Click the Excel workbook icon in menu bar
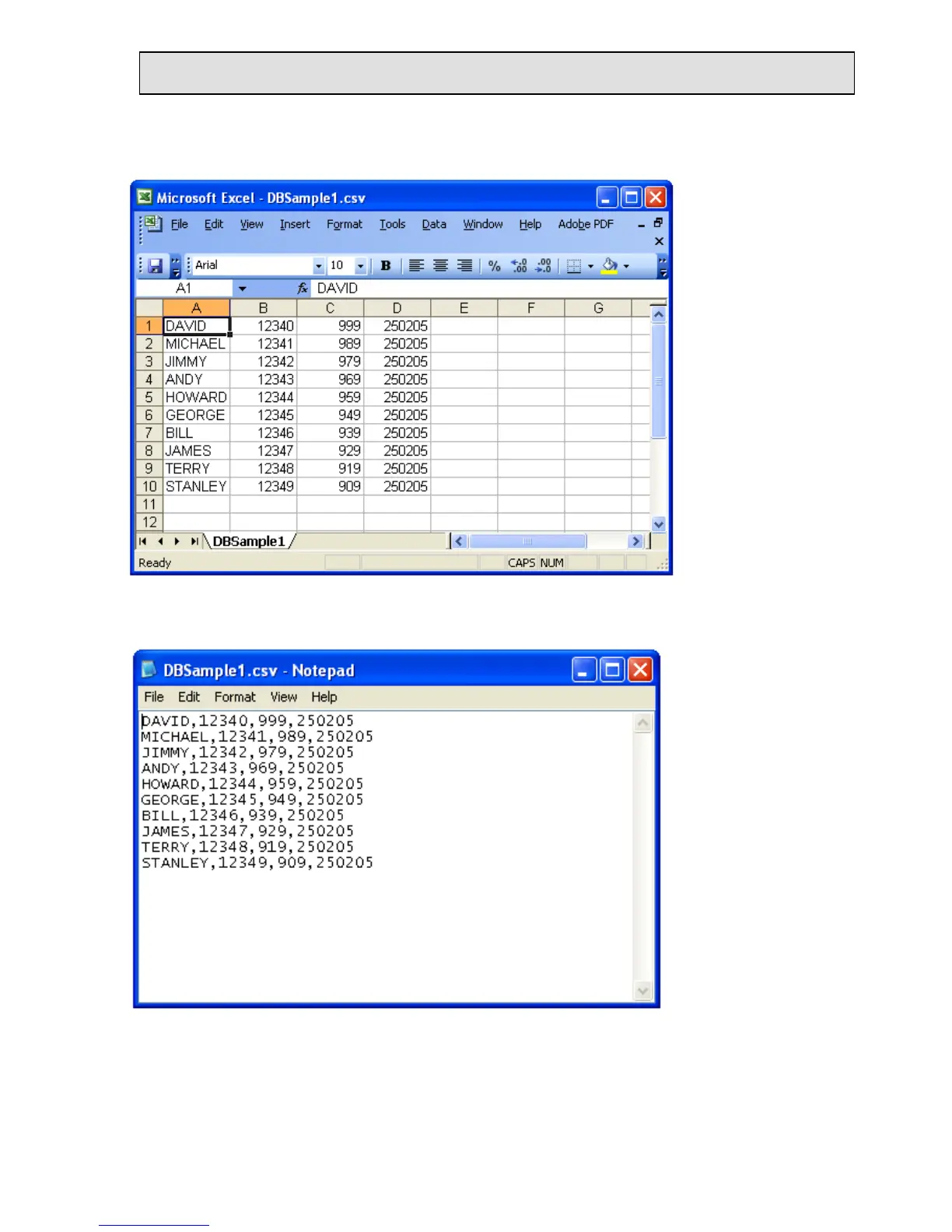Image resolution: width=952 pixels, height=1232 pixels. 154,224
